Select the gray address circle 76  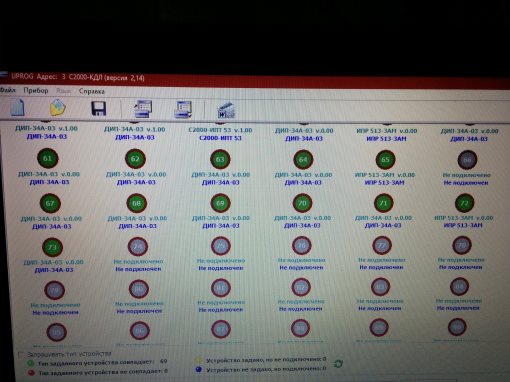click(302, 245)
